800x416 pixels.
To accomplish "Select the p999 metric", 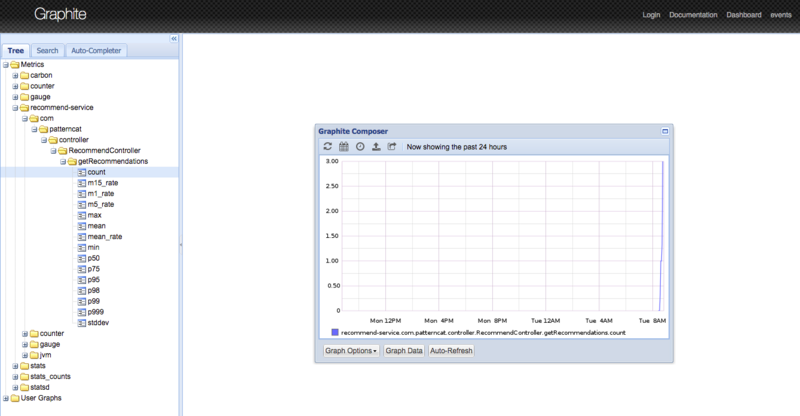I will [x=95, y=312].
